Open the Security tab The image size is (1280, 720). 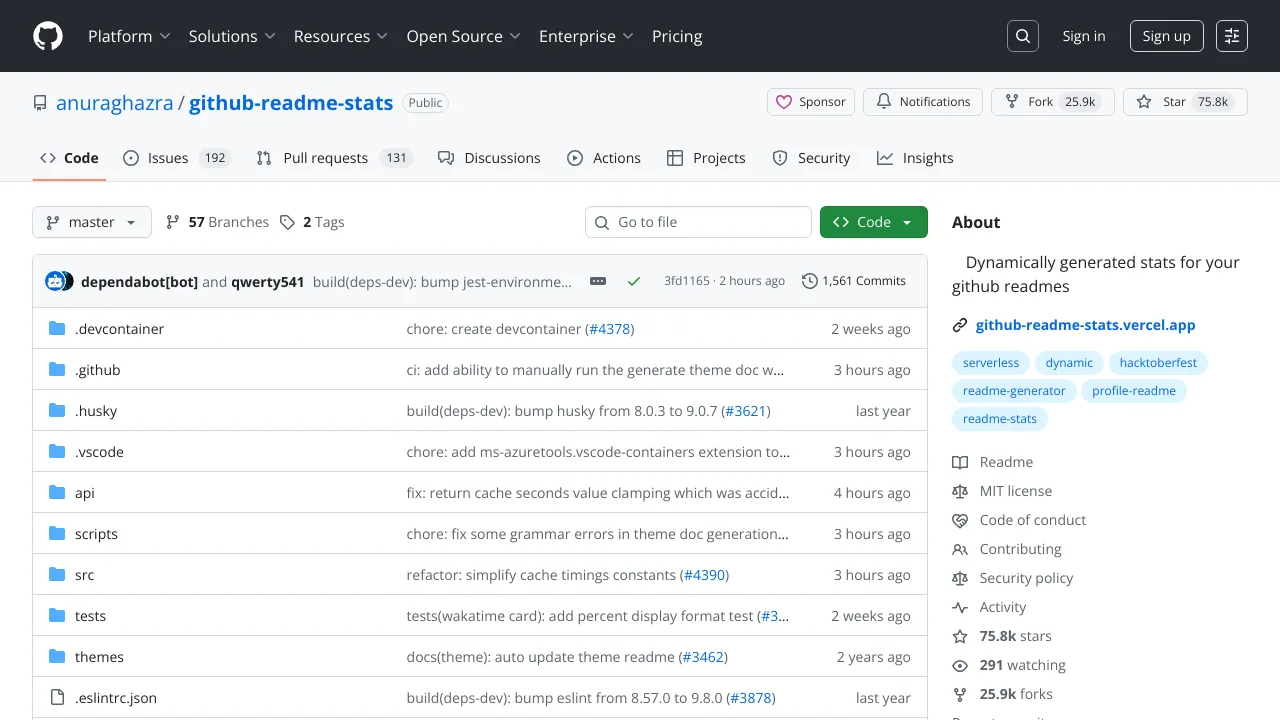click(x=811, y=158)
